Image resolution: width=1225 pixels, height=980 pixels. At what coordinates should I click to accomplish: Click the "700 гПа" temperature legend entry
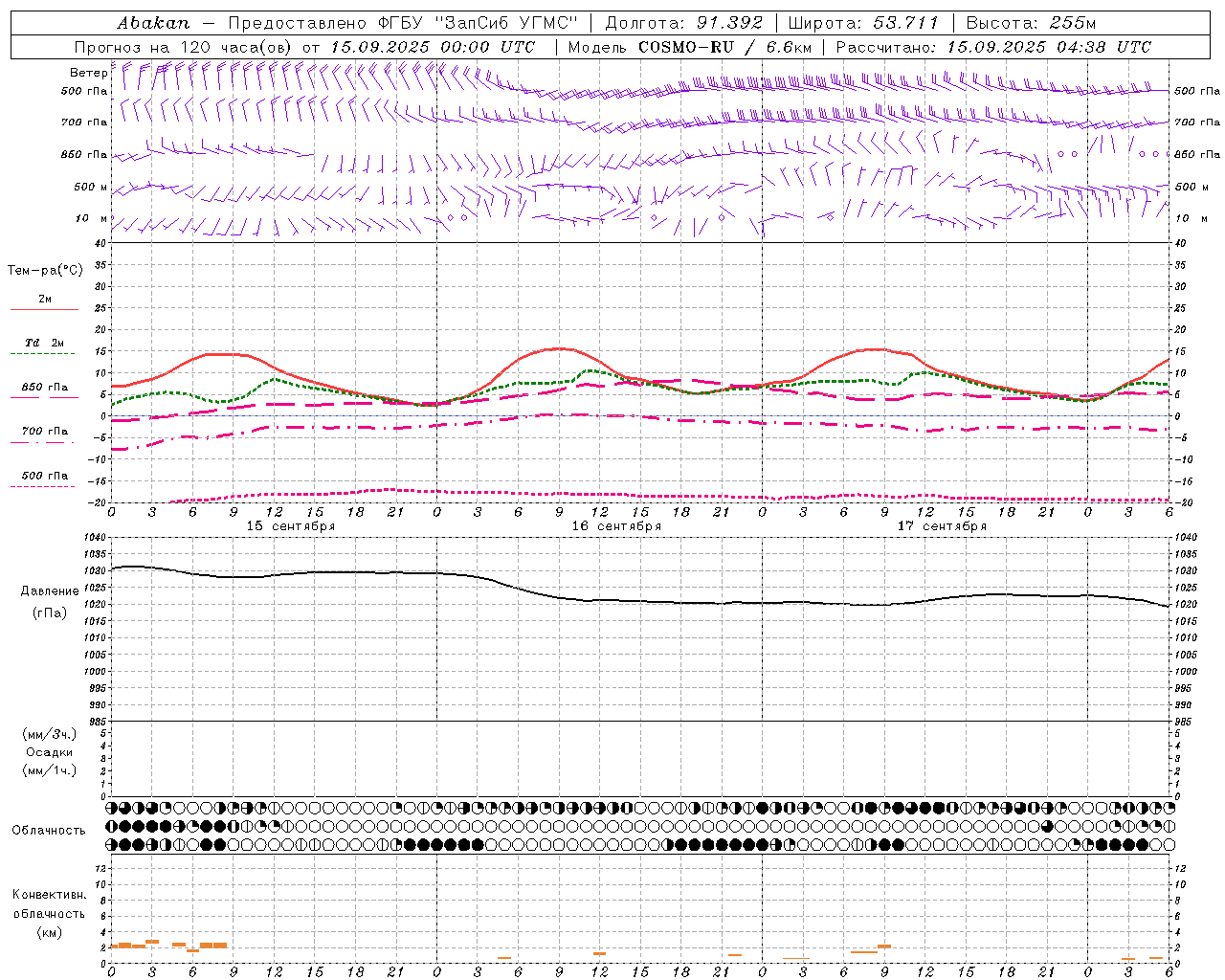[x=45, y=432]
